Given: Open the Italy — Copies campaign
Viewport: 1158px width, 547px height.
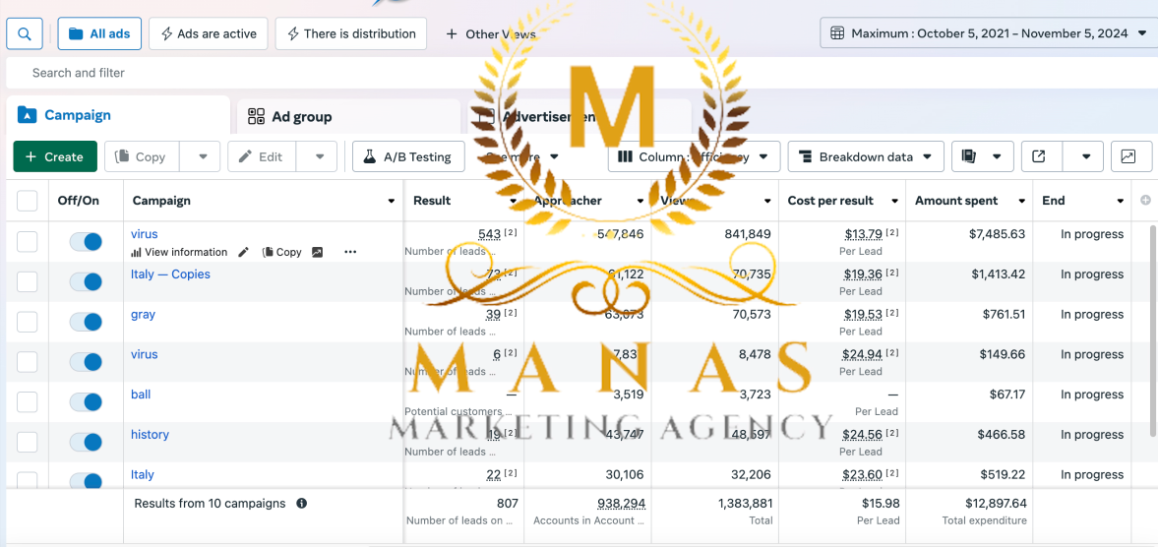Looking at the screenshot, I should coord(171,274).
